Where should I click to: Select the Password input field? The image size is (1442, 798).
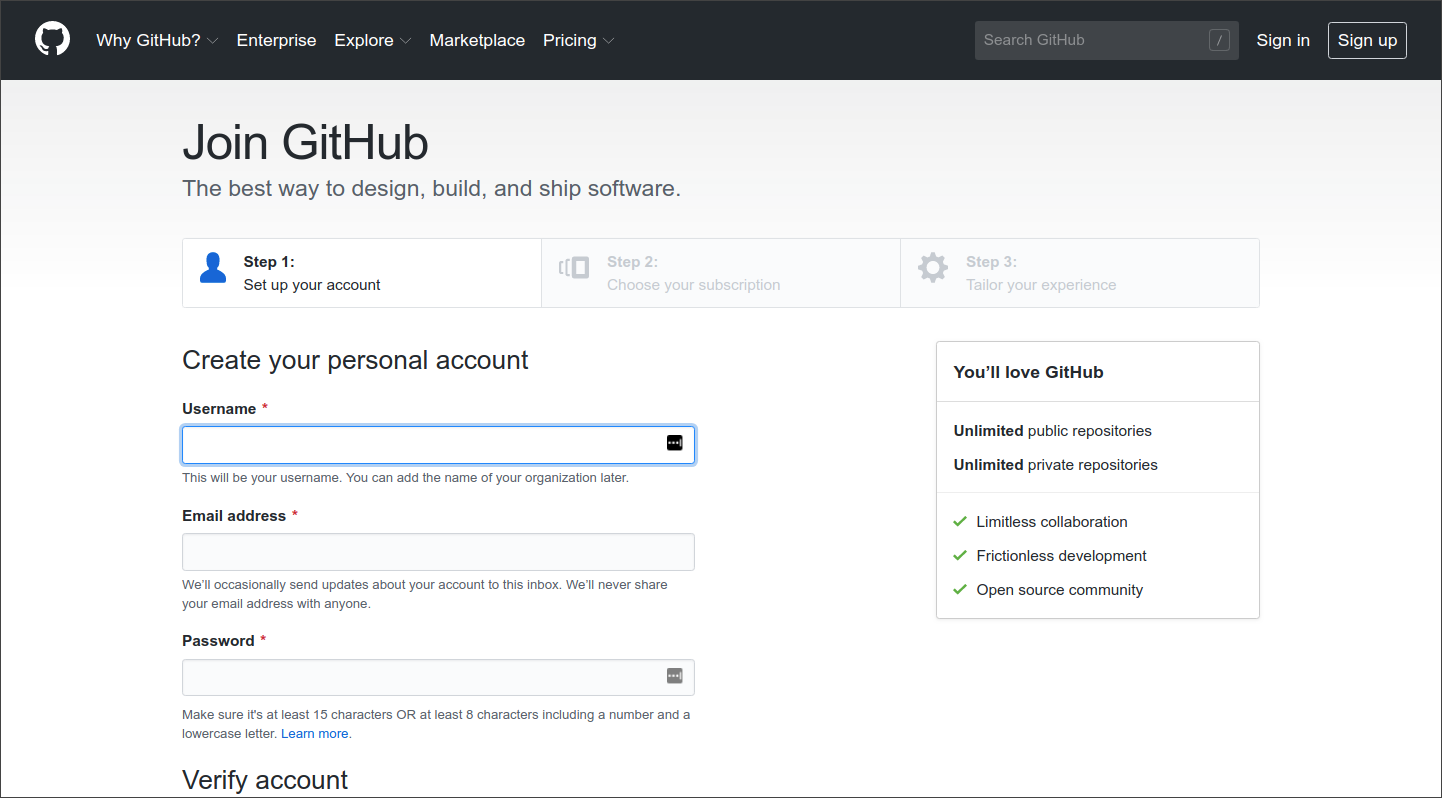[x=438, y=677]
